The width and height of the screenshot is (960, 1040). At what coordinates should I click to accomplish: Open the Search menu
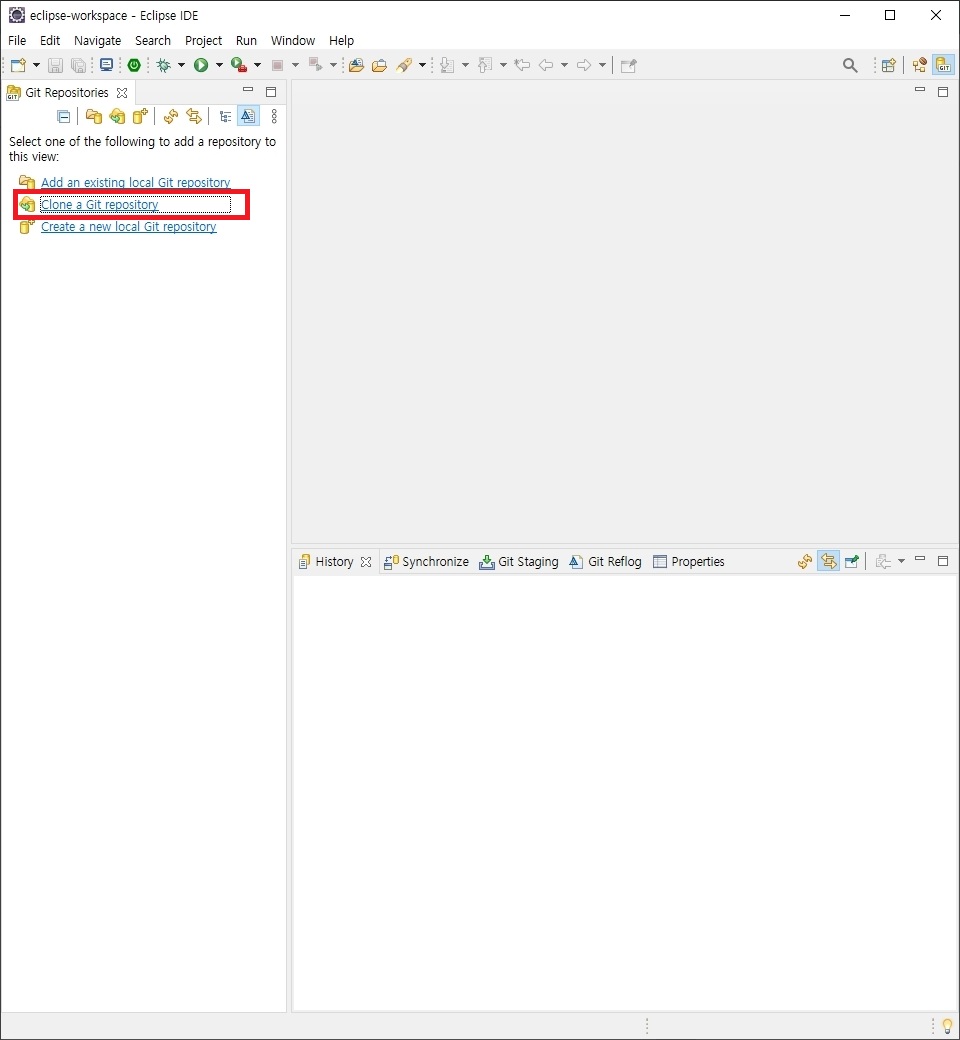pyautogui.click(x=153, y=40)
